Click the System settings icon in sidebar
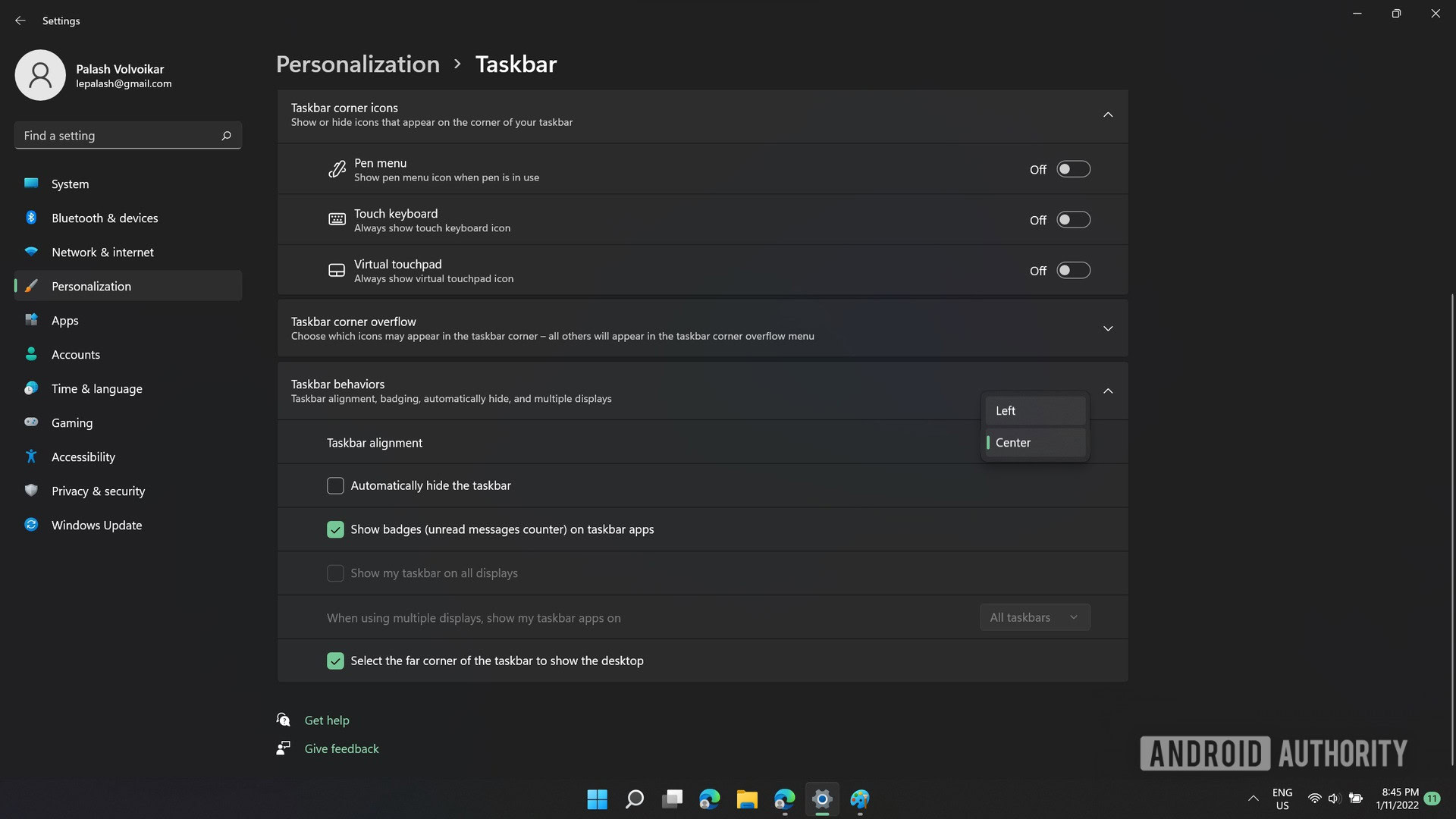Screen dimensions: 1456x819 pos(31,184)
